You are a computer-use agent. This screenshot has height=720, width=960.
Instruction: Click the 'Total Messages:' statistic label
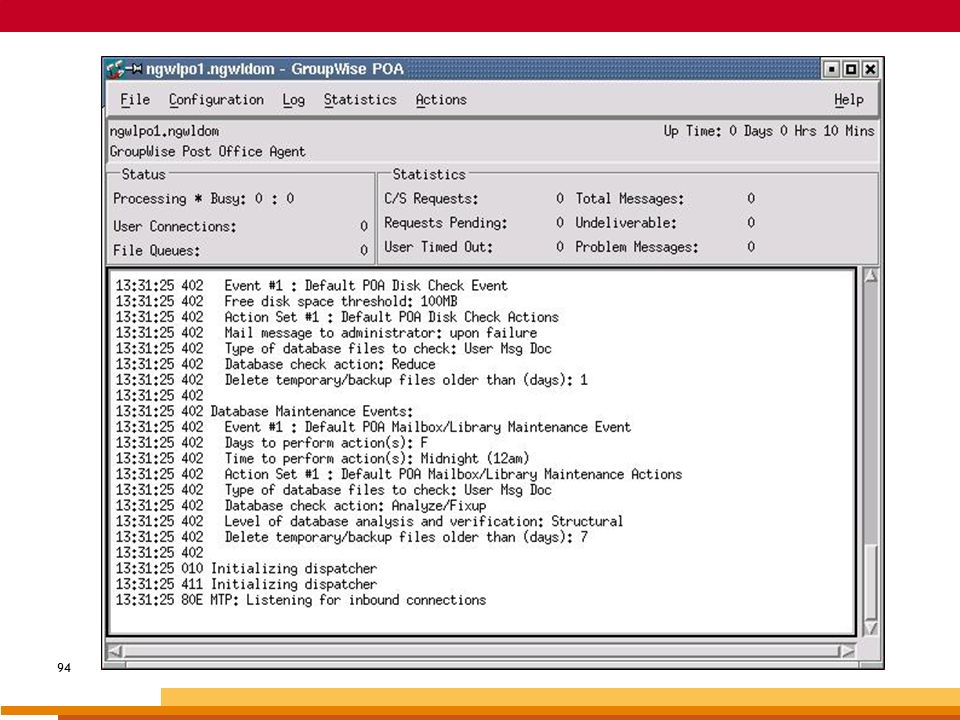coord(630,199)
